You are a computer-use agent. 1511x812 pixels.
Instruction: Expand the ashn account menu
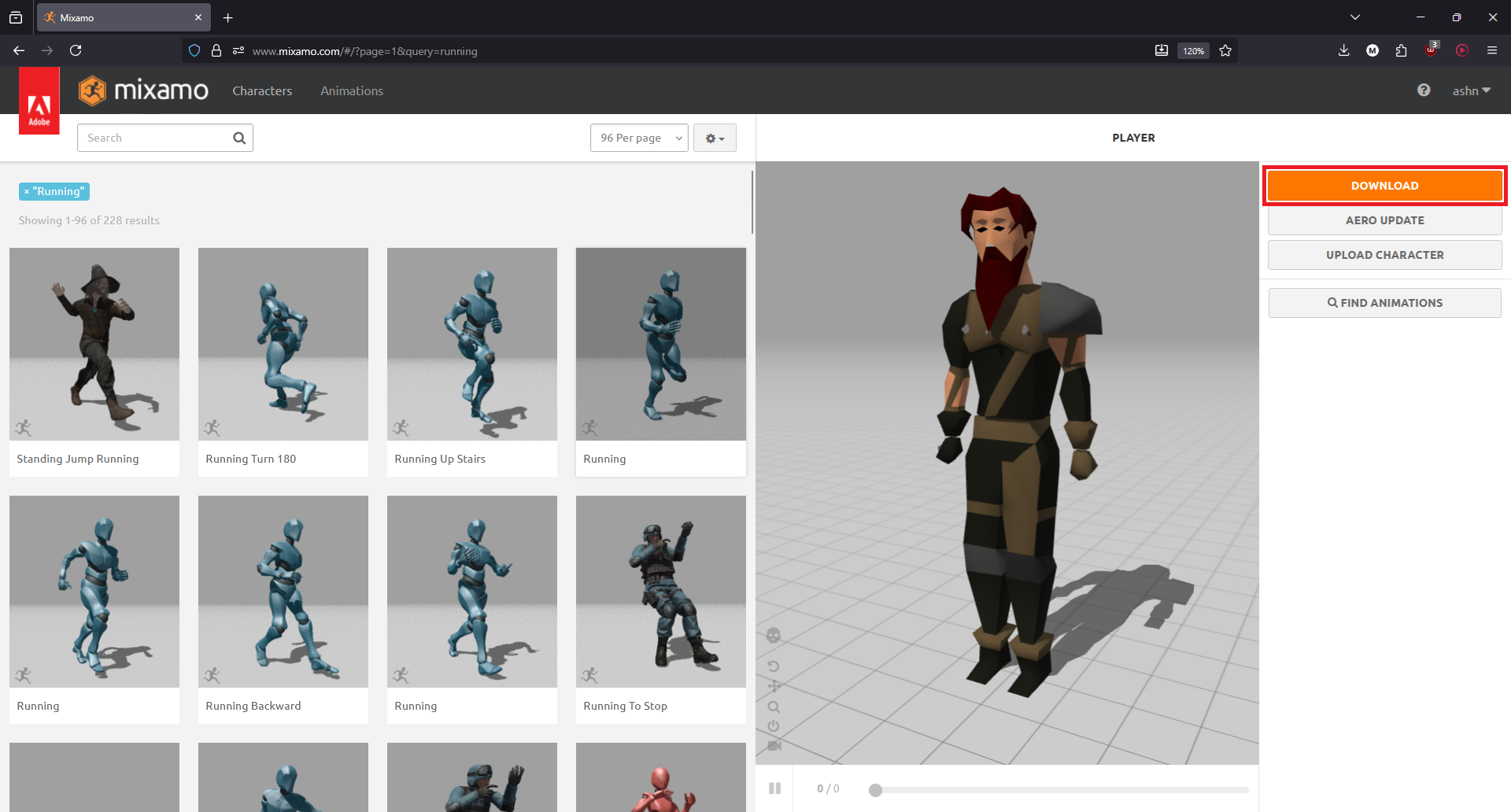coord(1471,91)
